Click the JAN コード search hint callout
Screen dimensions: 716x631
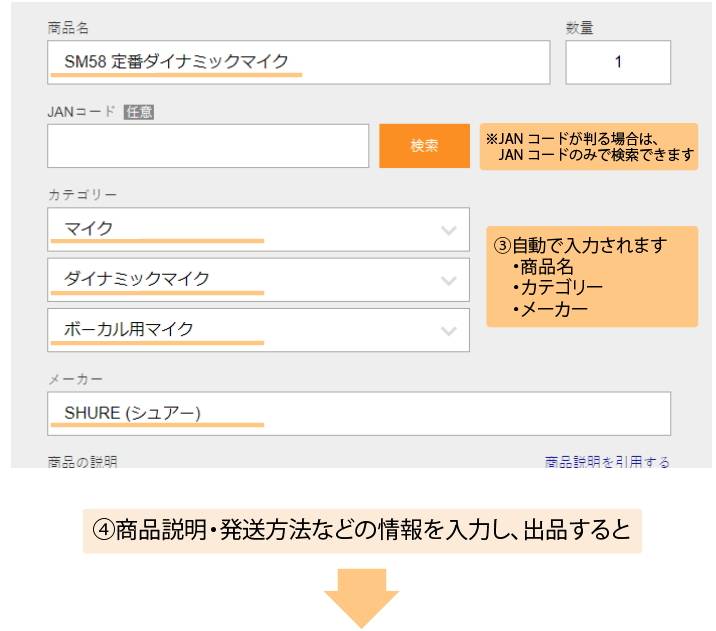click(x=588, y=147)
